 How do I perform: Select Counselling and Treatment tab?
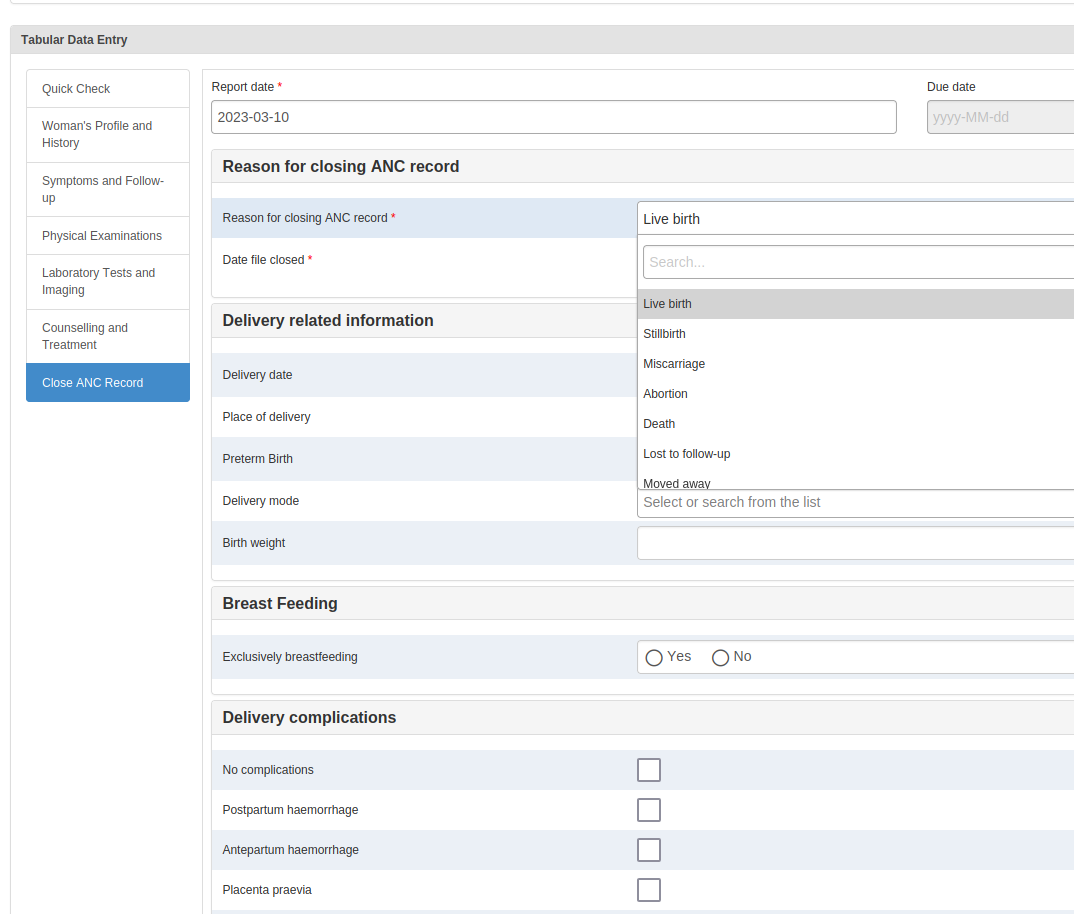(108, 336)
